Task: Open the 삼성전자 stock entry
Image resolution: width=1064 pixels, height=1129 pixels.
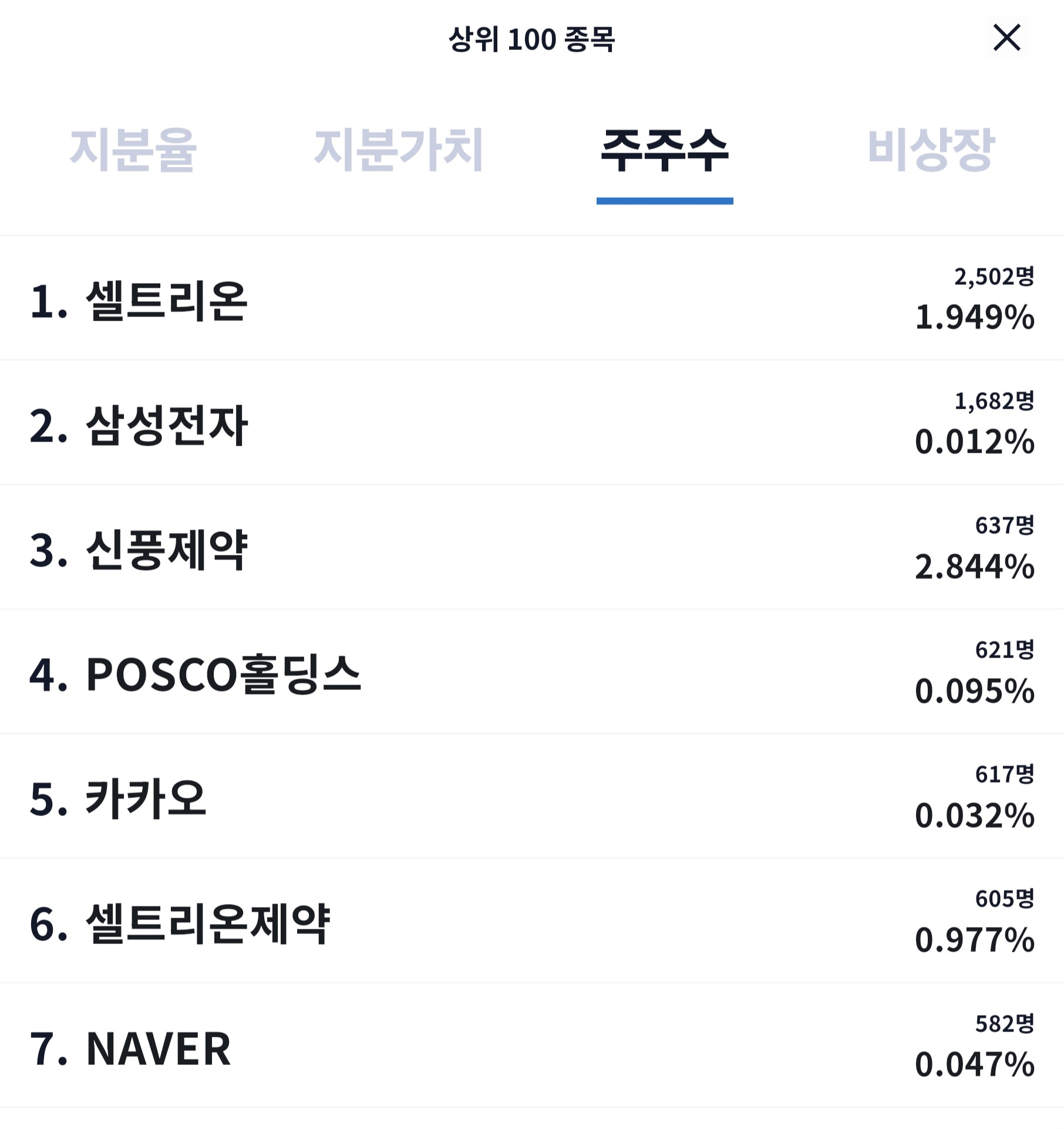Action: [x=532, y=423]
